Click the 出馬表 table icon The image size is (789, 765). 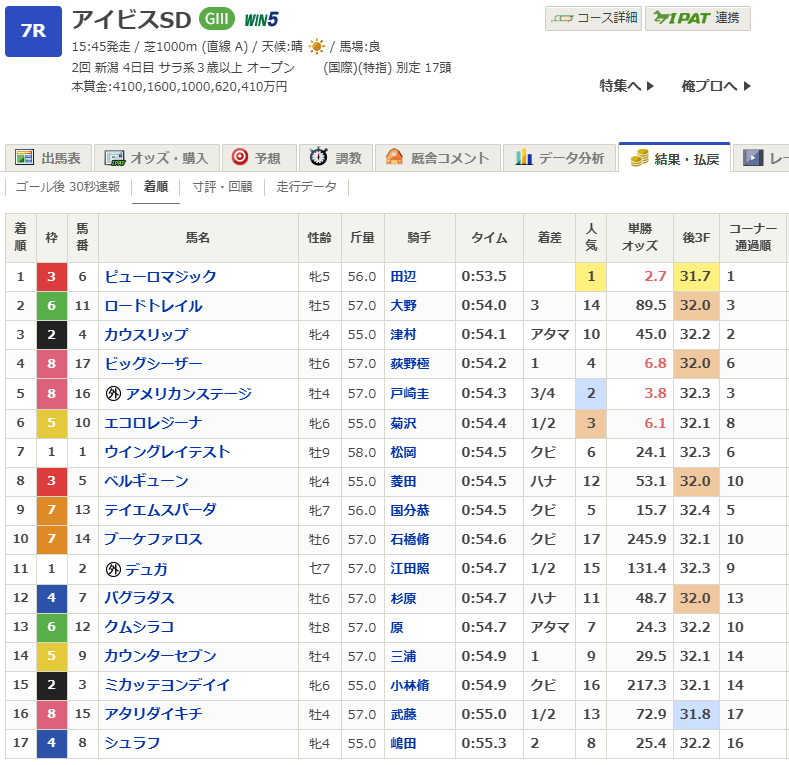click(24, 158)
